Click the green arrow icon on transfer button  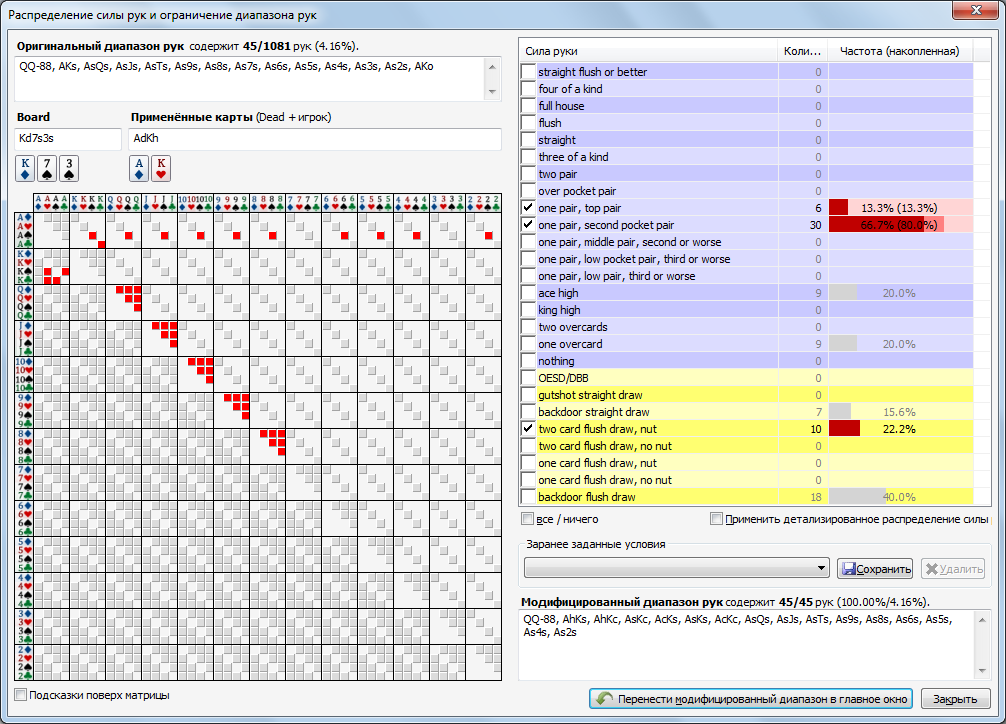point(604,698)
